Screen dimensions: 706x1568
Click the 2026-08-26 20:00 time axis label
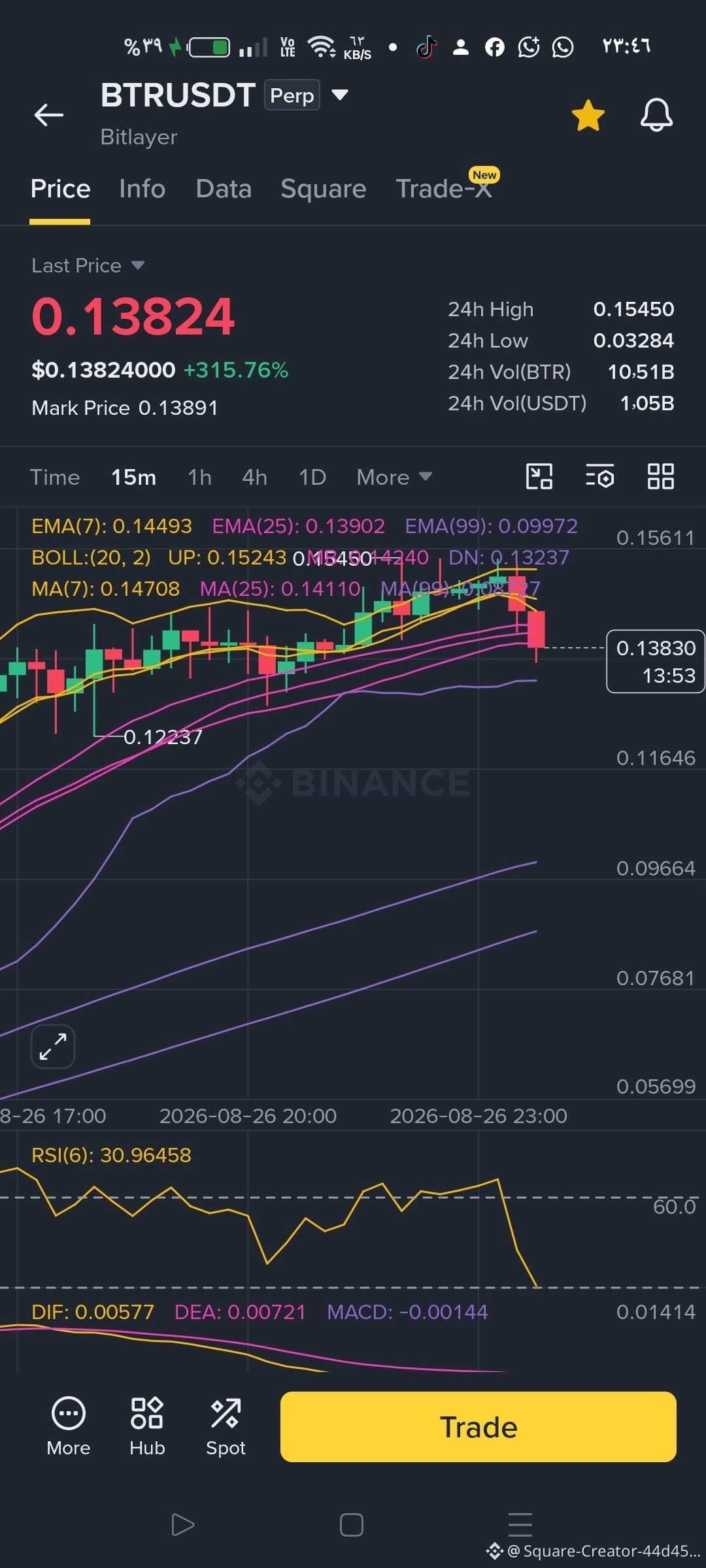248,1116
